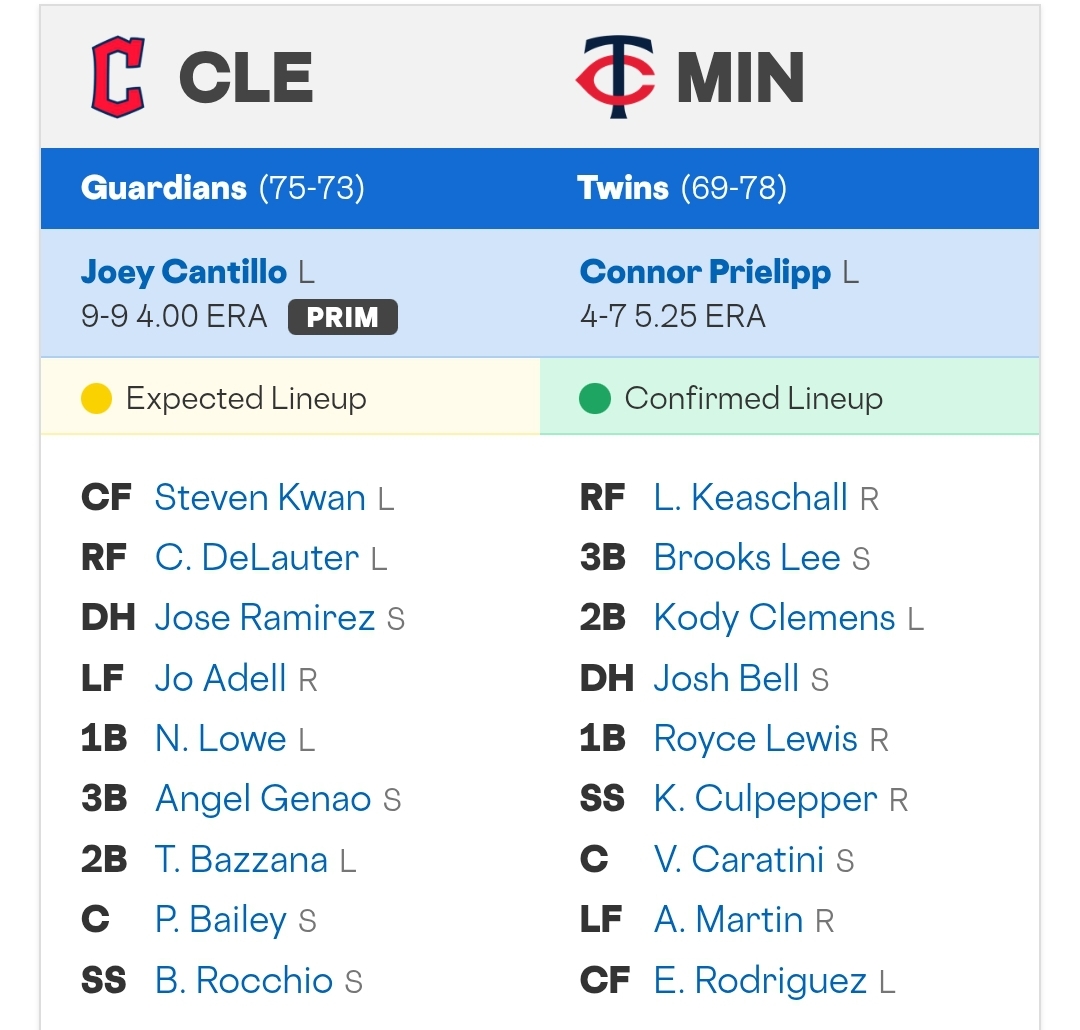The image size is (1080, 1030).
Task: Click the PRIM badge next to Cantillo
Action: [x=342, y=317]
